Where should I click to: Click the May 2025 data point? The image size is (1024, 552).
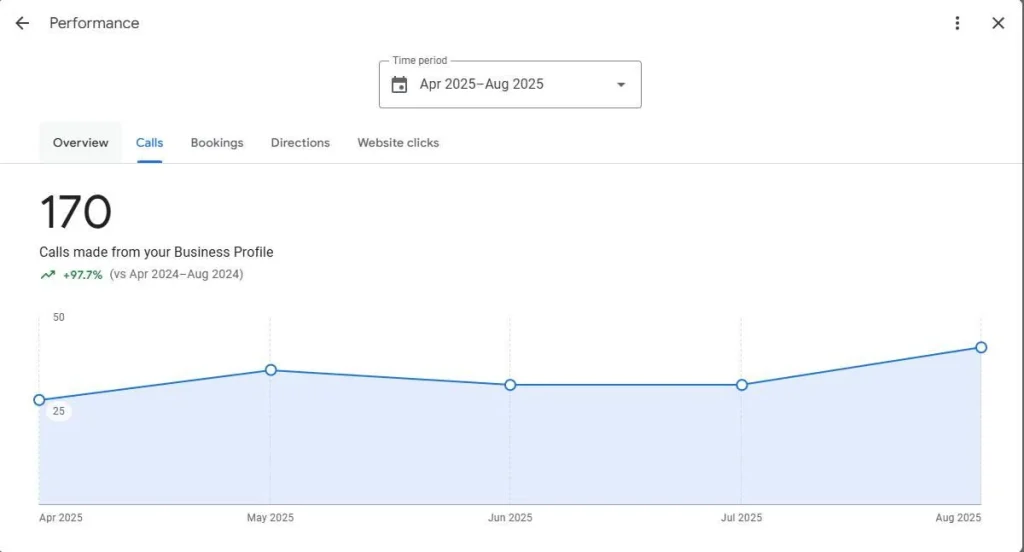(270, 370)
